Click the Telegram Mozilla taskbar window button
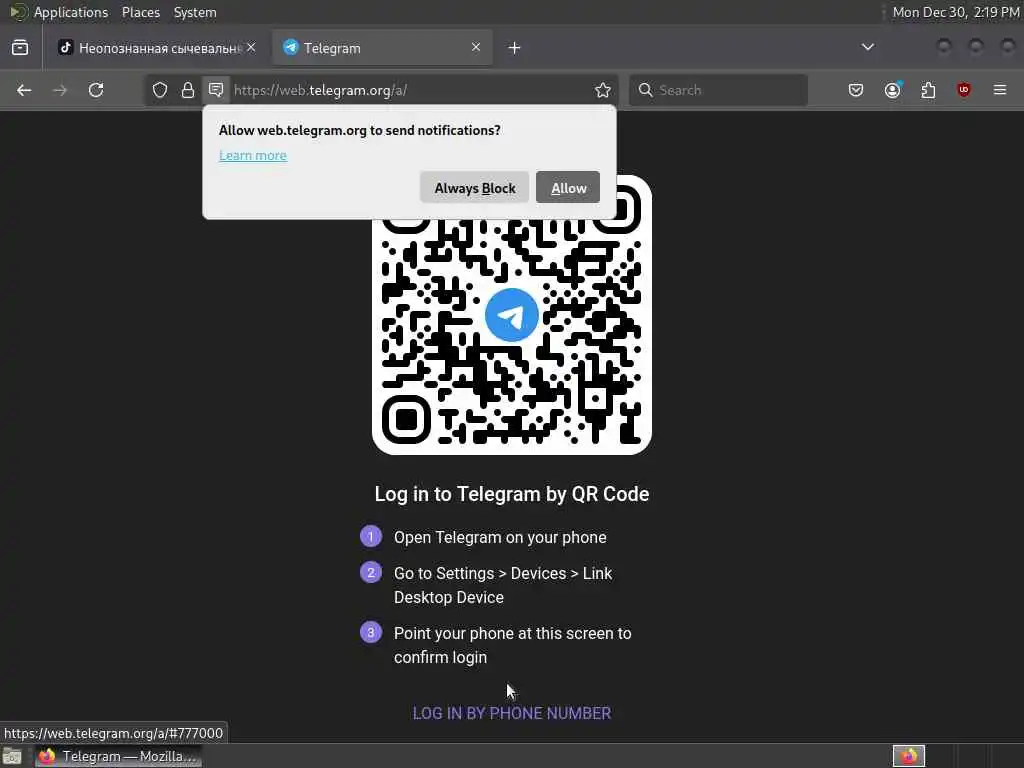The height and width of the screenshot is (768, 1024). point(119,756)
